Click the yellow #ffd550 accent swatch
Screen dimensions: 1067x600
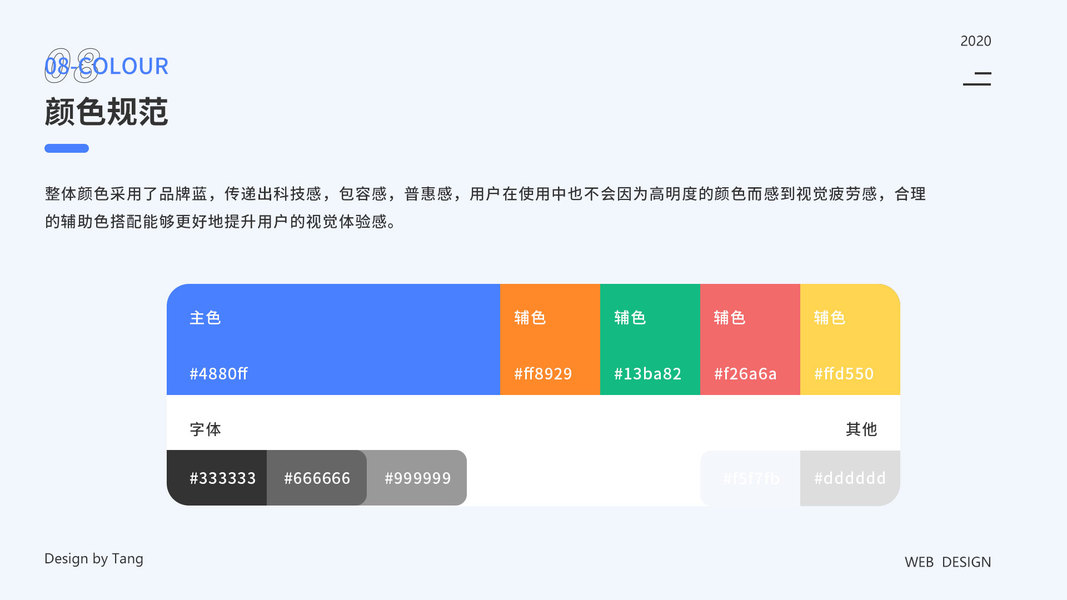coord(850,339)
